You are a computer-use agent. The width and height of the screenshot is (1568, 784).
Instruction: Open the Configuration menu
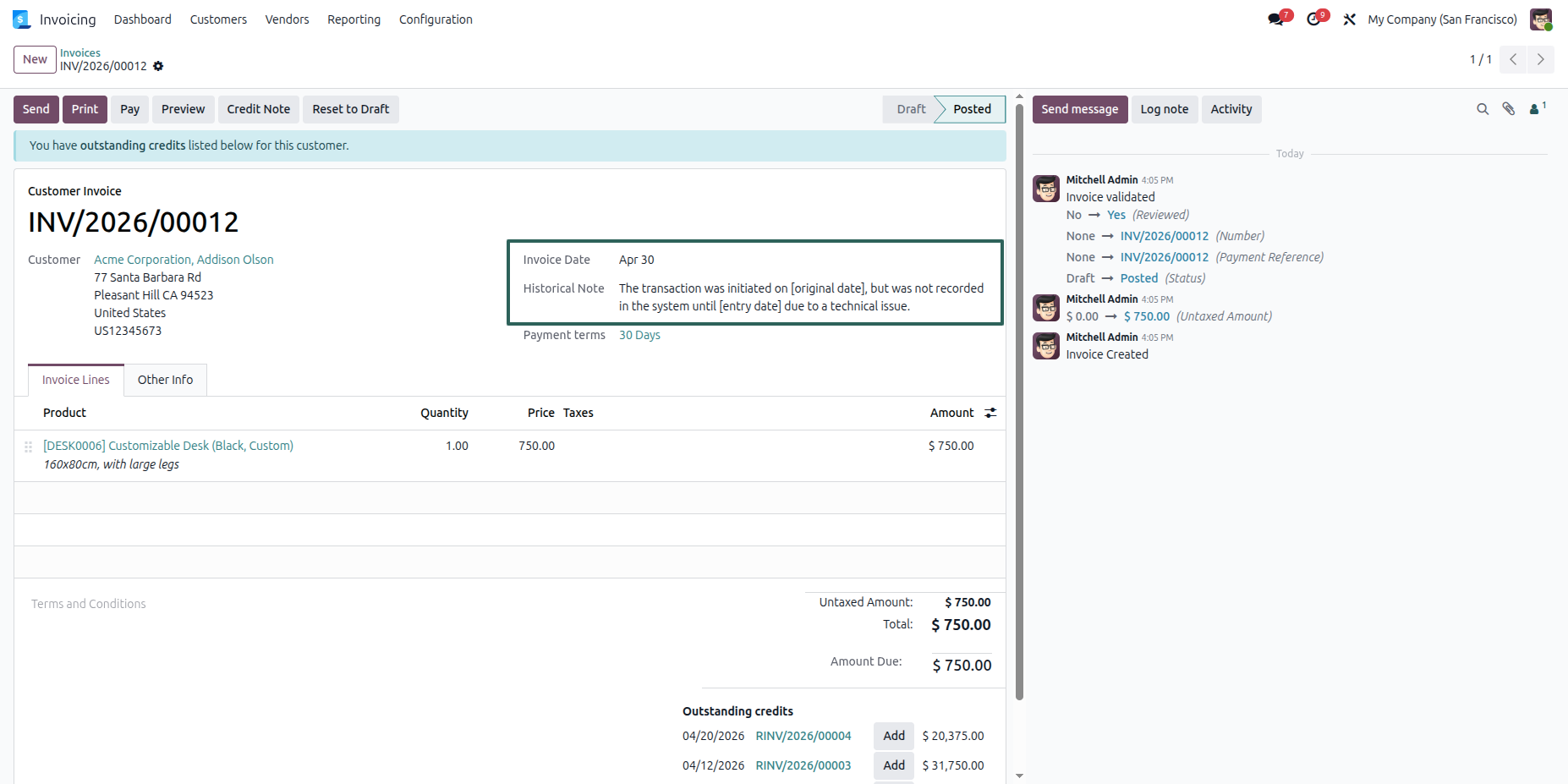pyautogui.click(x=436, y=19)
